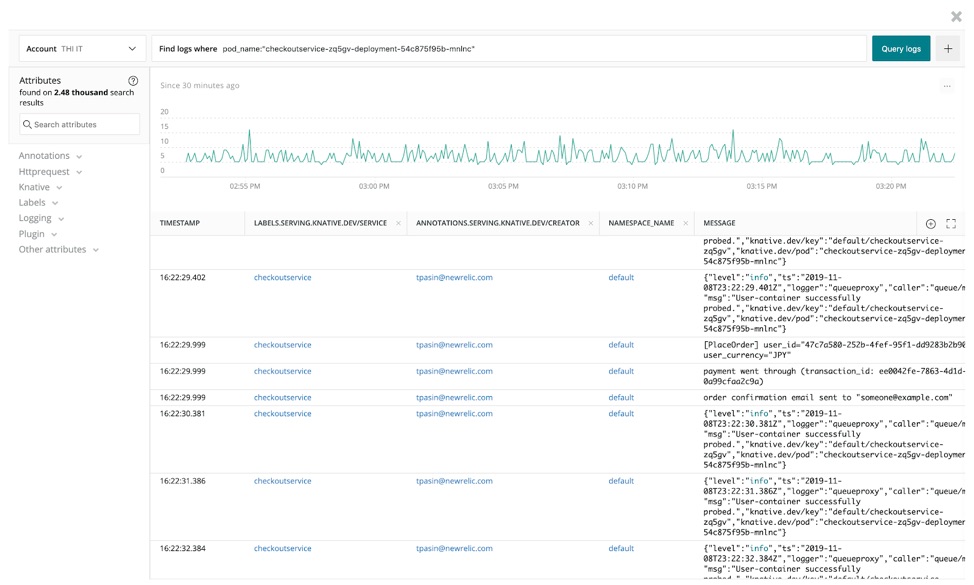
Task: Click the ANNOTATIONS.SERVING.KNATIVE.DEV/CREATOR column header
Action: (x=498, y=223)
